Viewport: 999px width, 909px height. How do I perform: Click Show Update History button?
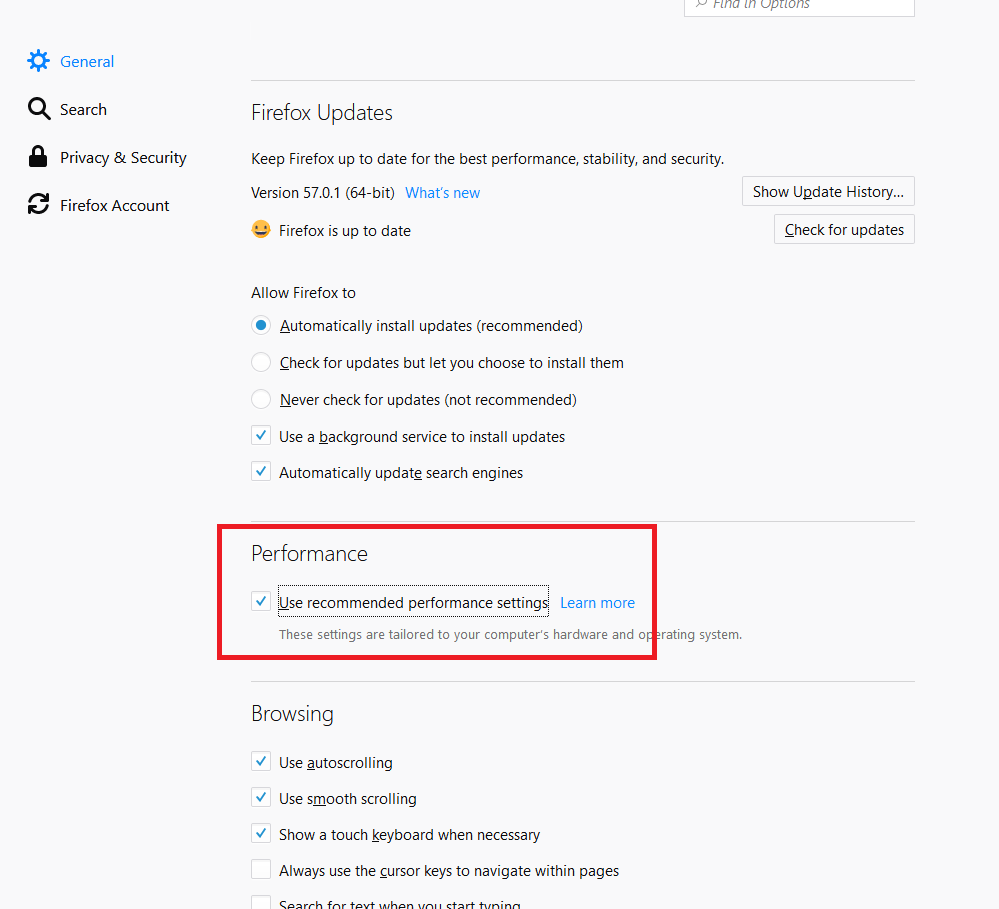point(828,192)
